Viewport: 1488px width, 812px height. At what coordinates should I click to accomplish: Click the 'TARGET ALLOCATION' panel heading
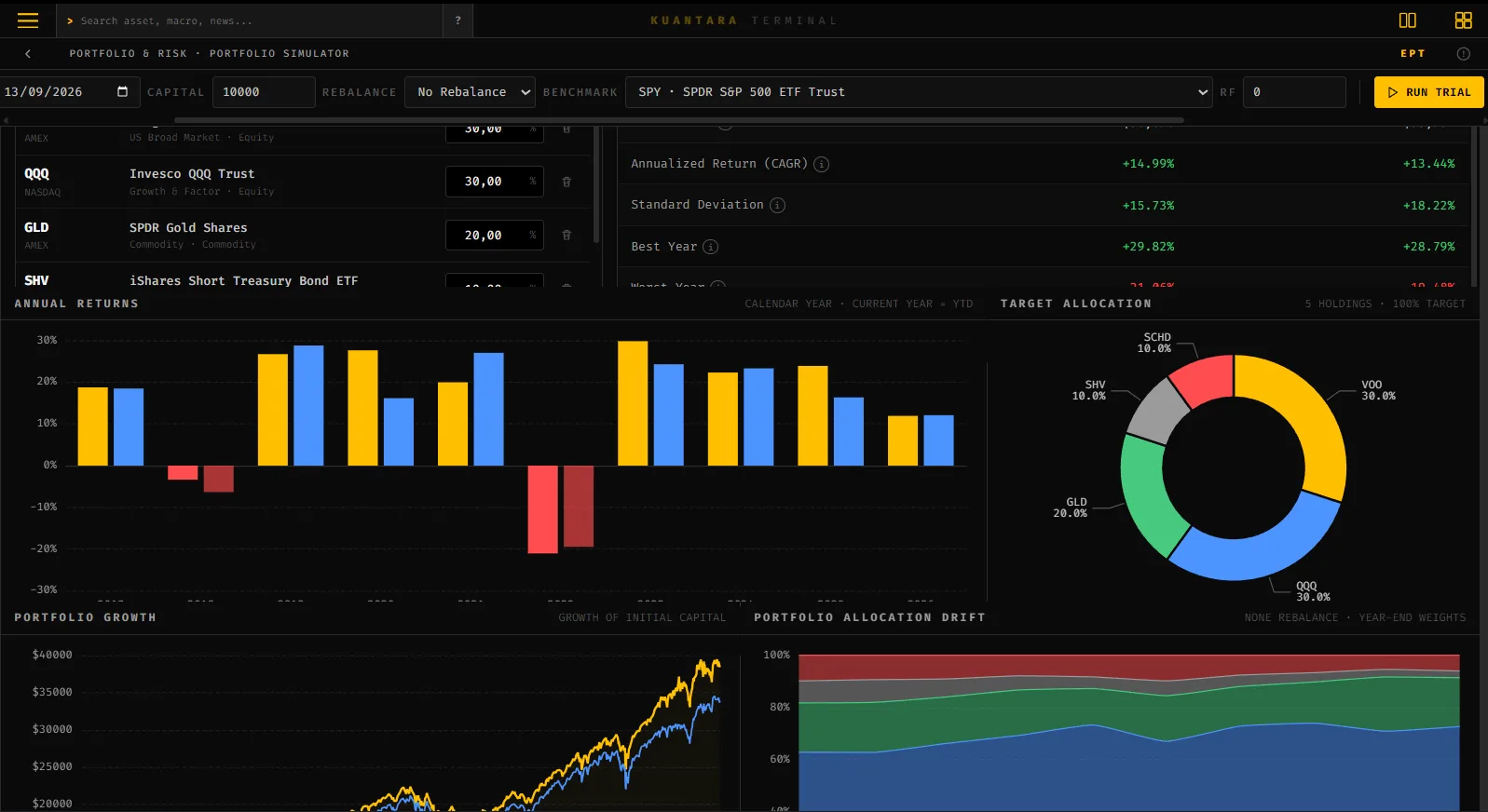pyautogui.click(x=1076, y=304)
